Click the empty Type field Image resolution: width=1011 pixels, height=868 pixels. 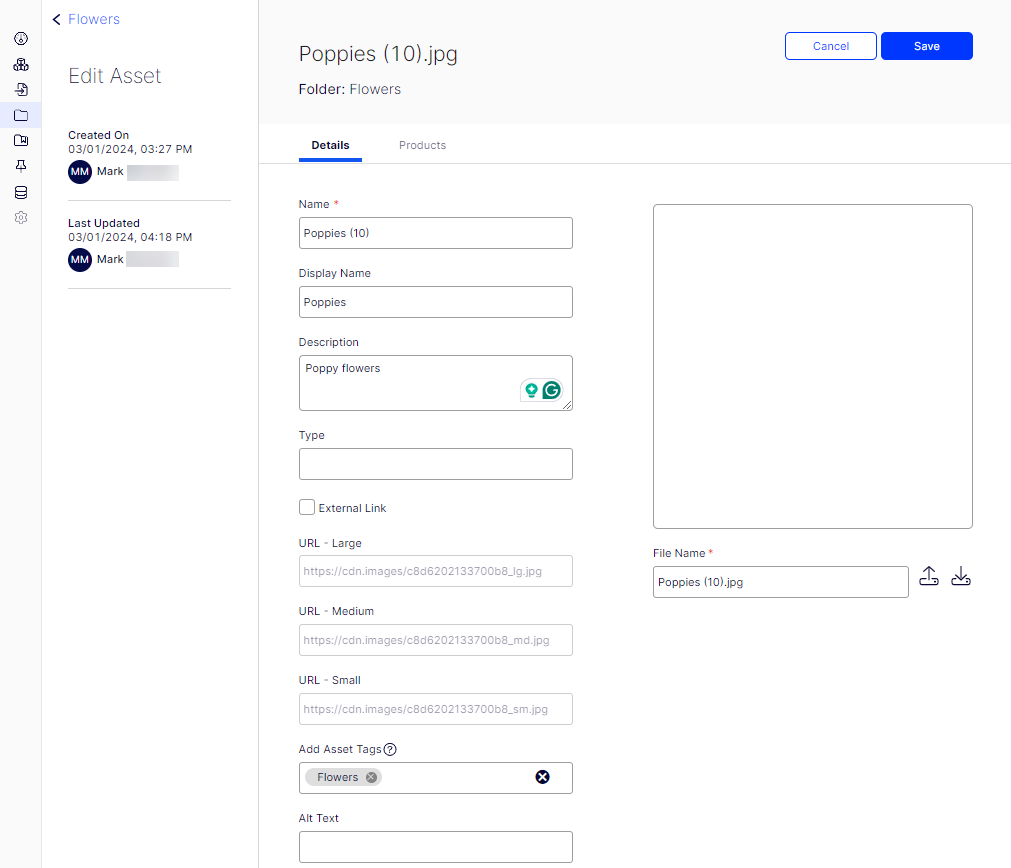[x=436, y=464]
